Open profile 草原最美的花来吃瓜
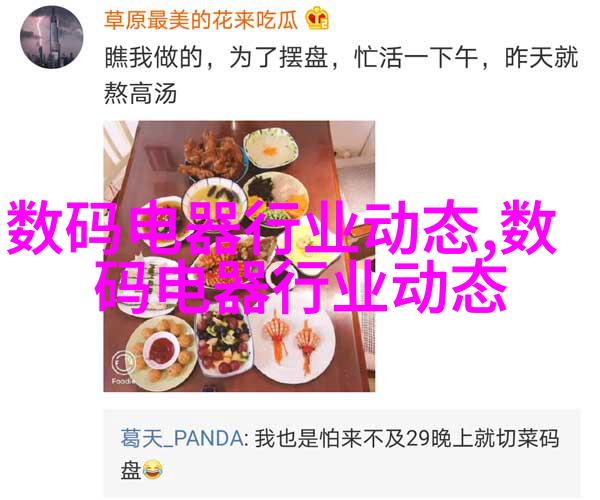The height and width of the screenshot is (500, 600). click(201, 20)
